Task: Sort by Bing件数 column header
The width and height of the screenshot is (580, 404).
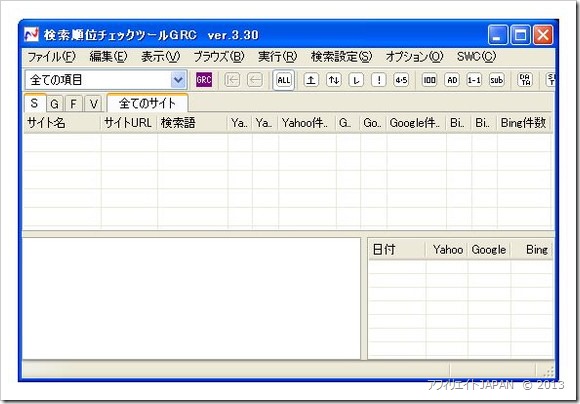Action: click(x=524, y=123)
